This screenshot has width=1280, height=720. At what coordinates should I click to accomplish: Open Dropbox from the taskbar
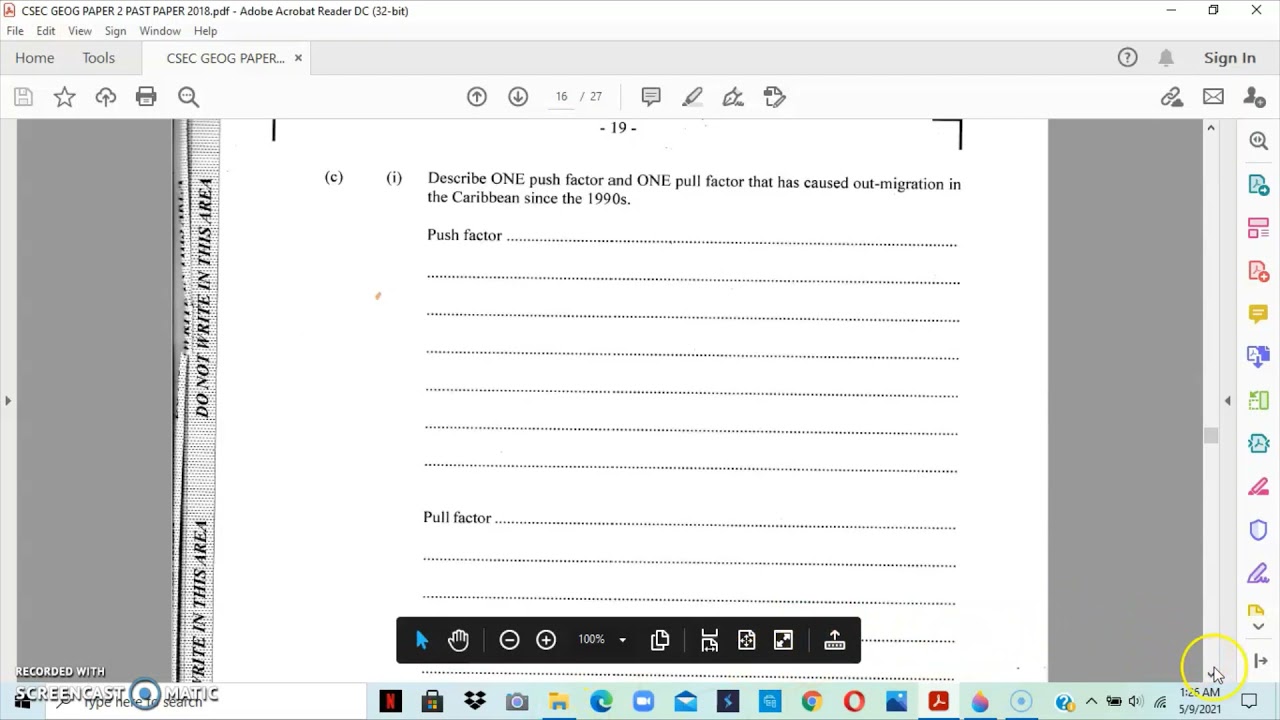click(x=475, y=701)
